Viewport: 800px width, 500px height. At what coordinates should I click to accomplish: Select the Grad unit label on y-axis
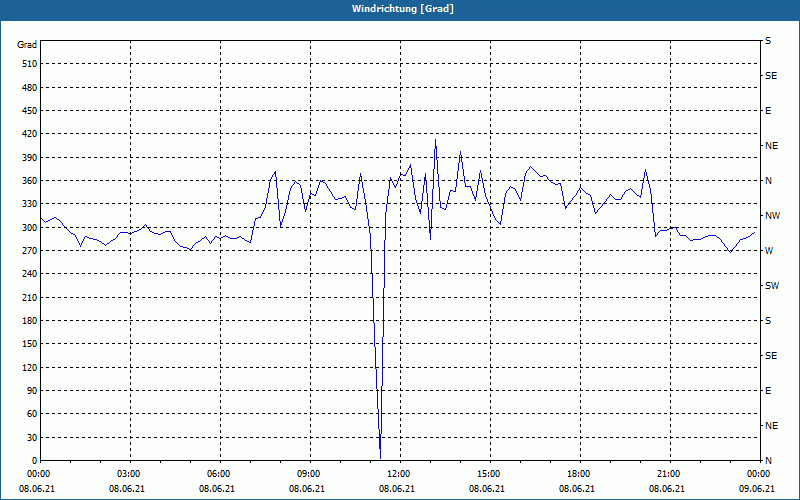[27, 45]
